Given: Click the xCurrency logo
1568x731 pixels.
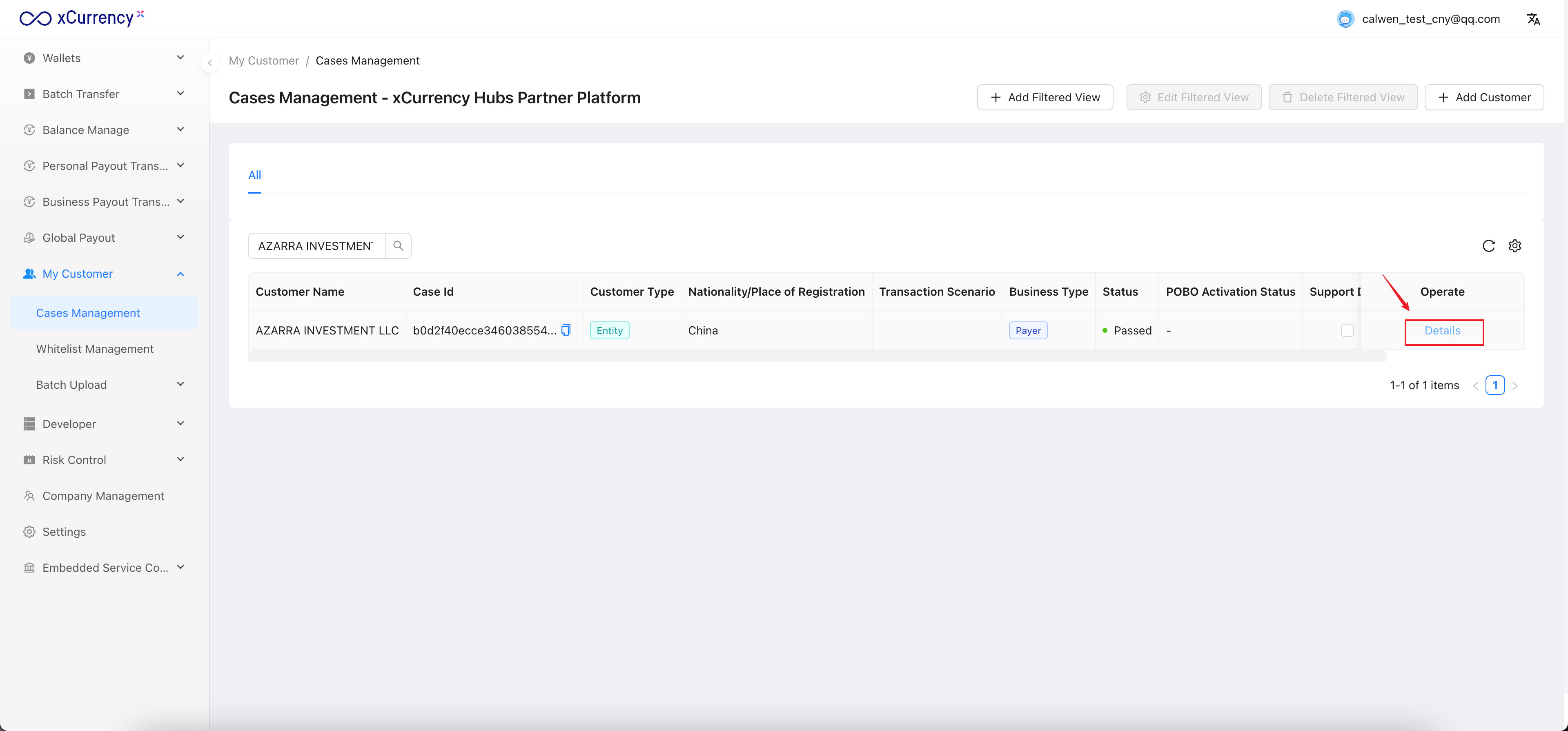Looking at the screenshot, I should (82, 18).
